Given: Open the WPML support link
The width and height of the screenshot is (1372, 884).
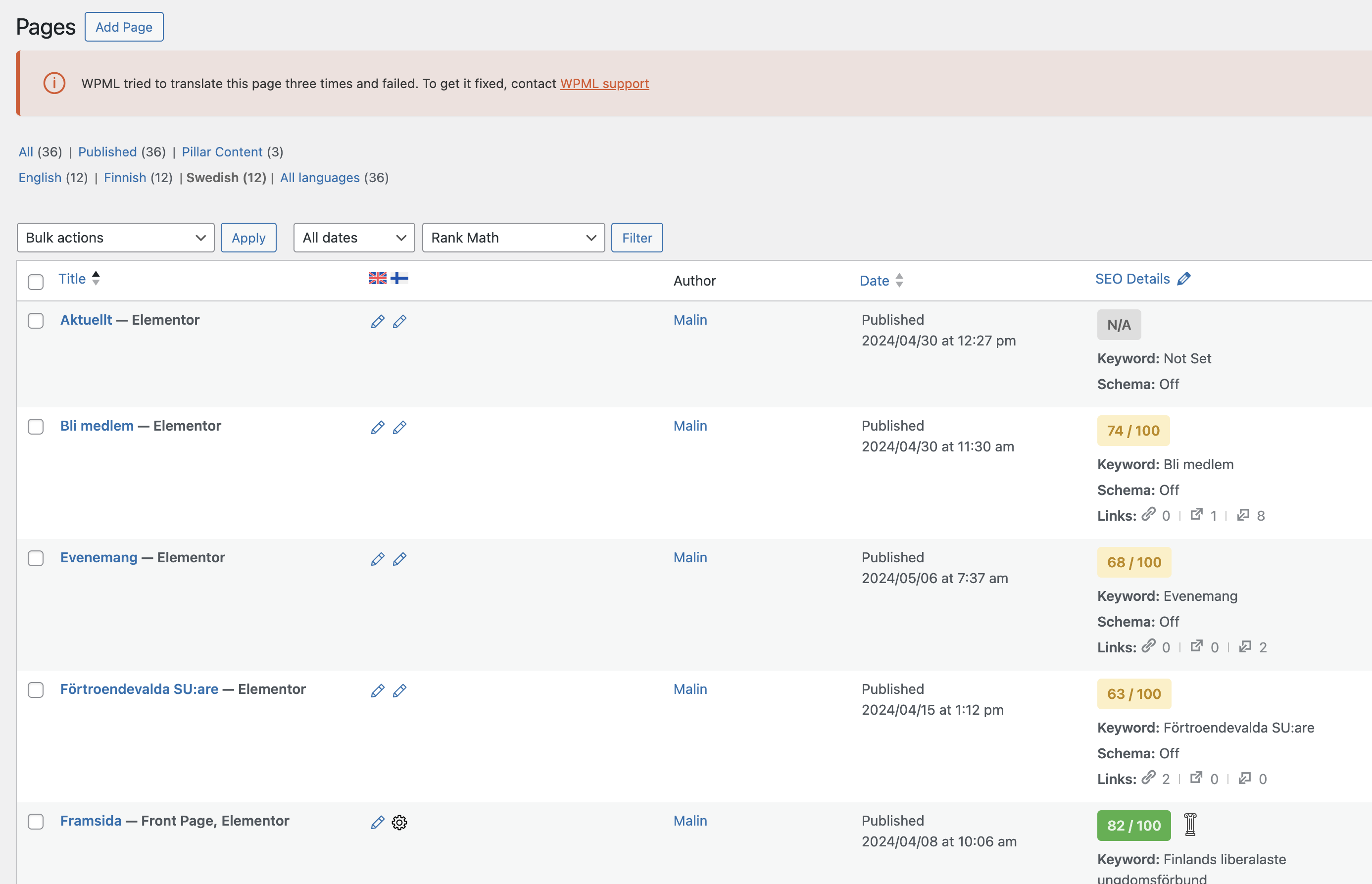Looking at the screenshot, I should click(x=604, y=84).
